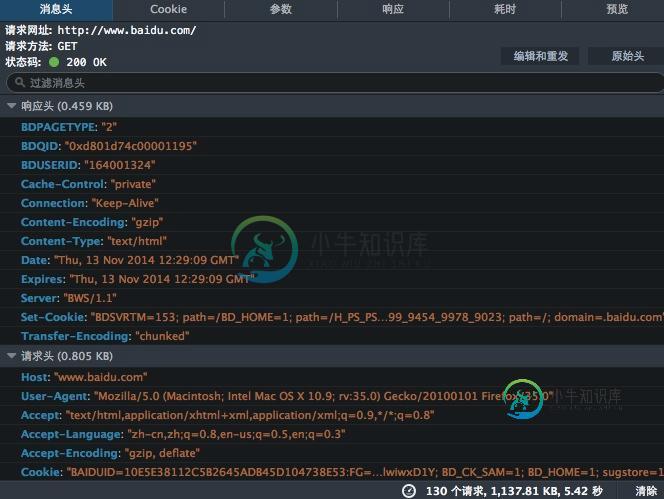
Task: Click the 编辑和重发 button
Action: pyautogui.click(x=540, y=56)
